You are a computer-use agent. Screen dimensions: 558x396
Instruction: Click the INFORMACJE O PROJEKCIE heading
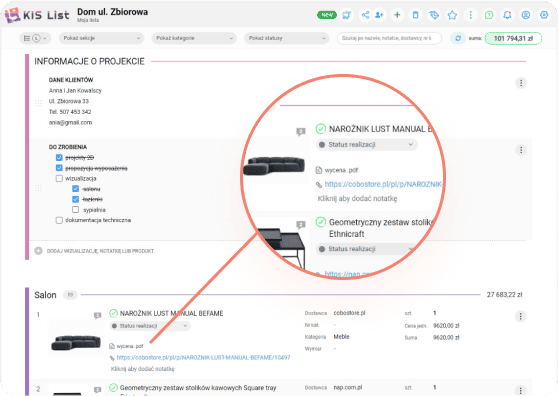[89, 62]
